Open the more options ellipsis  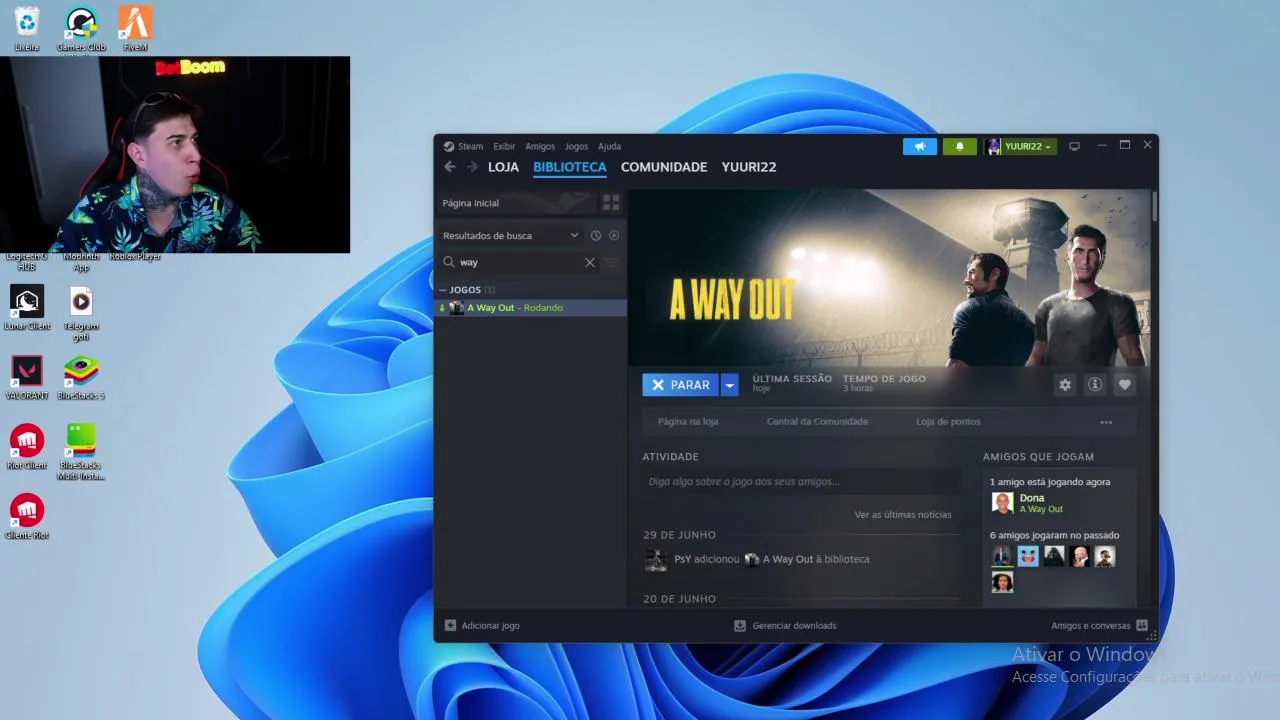pos(1106,422)
